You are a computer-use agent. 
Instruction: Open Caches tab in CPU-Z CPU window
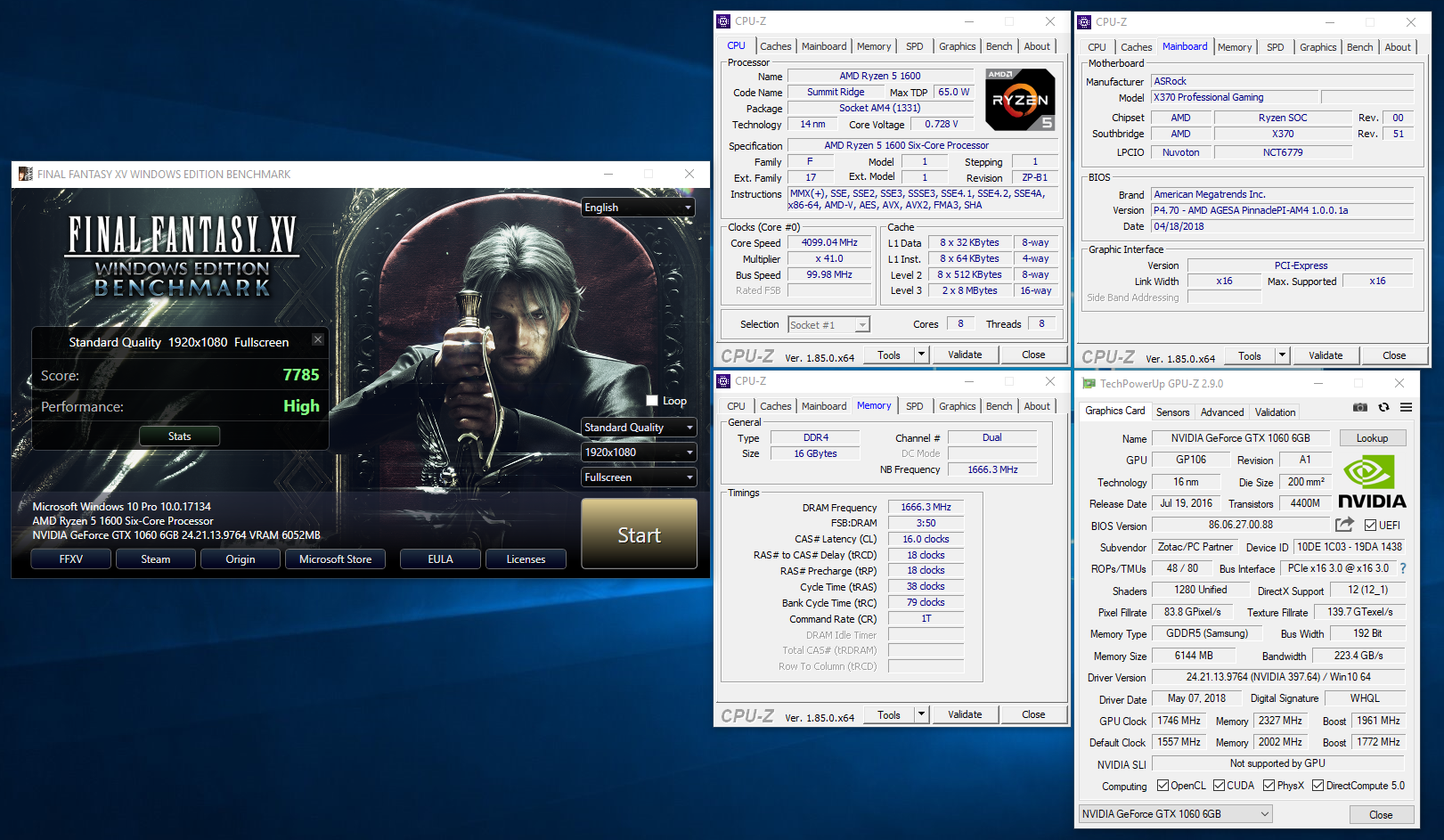[x=775, y=46]
